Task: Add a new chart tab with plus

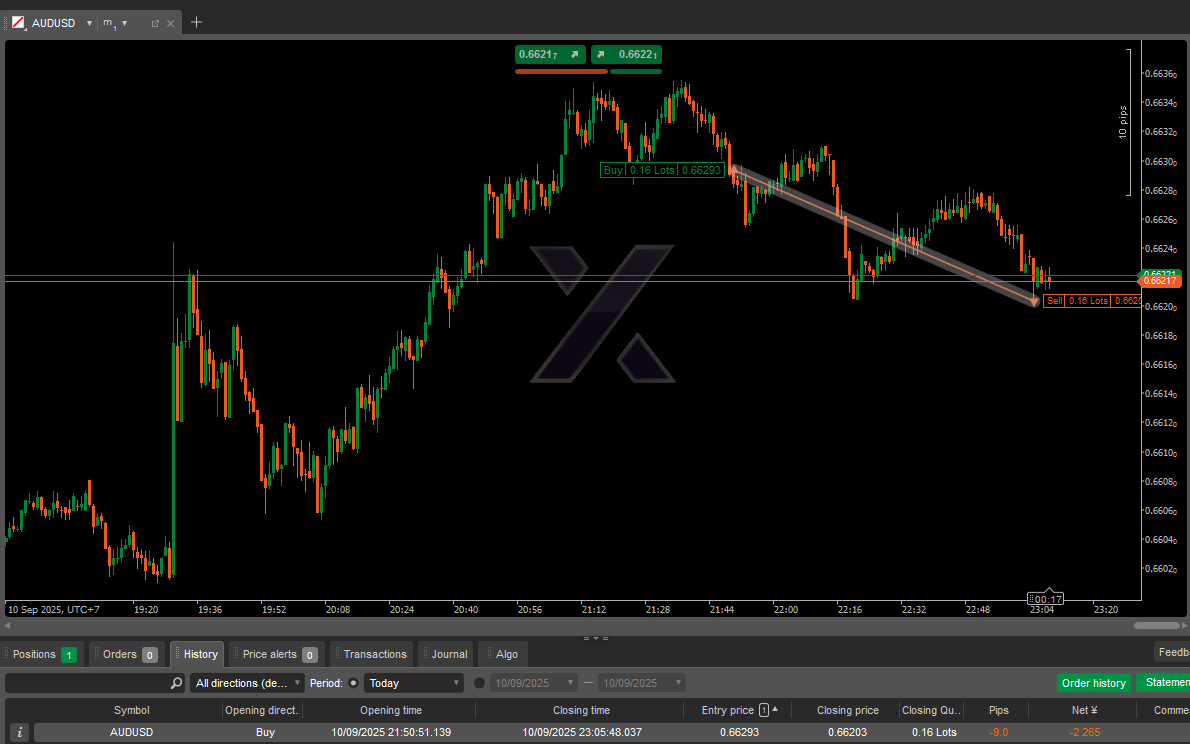Action: (196, 22)
